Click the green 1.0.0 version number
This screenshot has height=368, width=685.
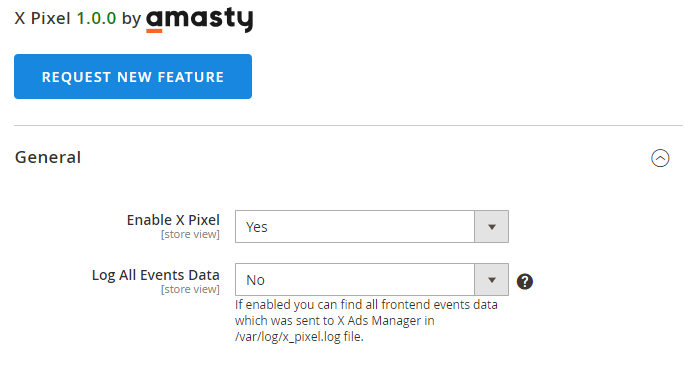pyautogui.click(x=96, y=18)
